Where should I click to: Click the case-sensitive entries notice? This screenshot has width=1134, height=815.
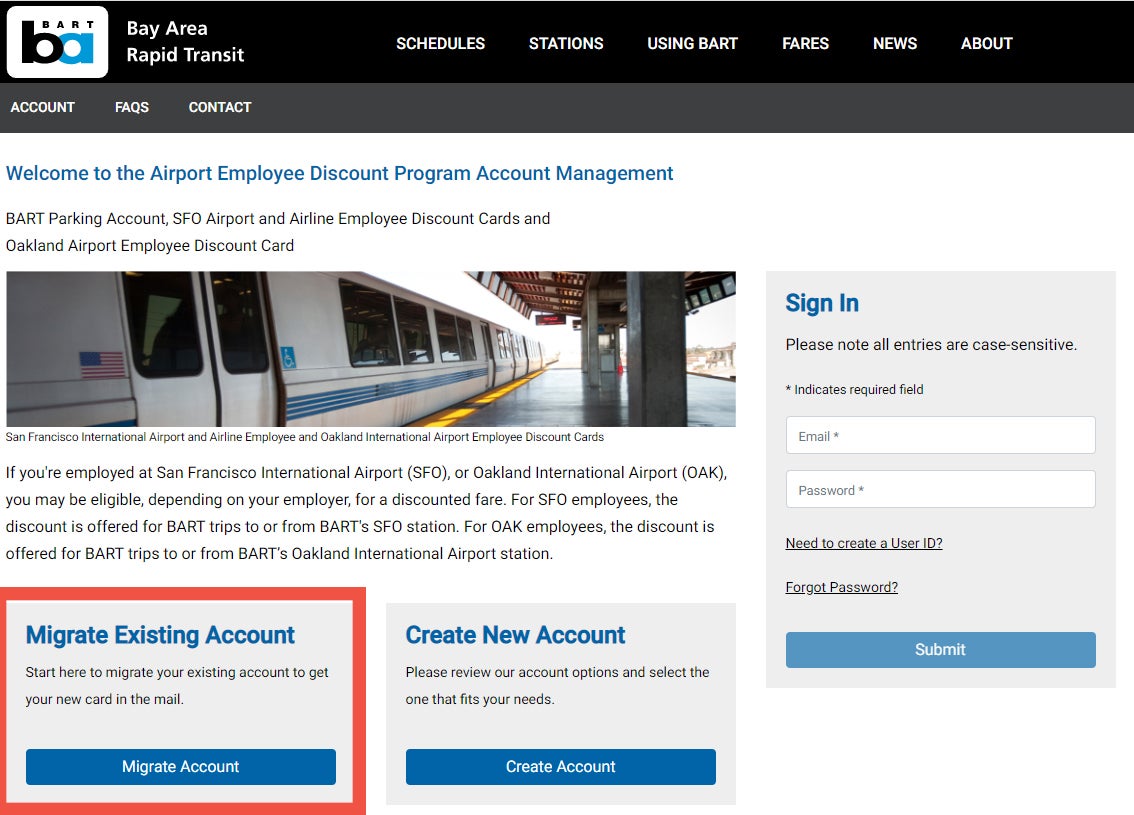click(x=931, y=344)
